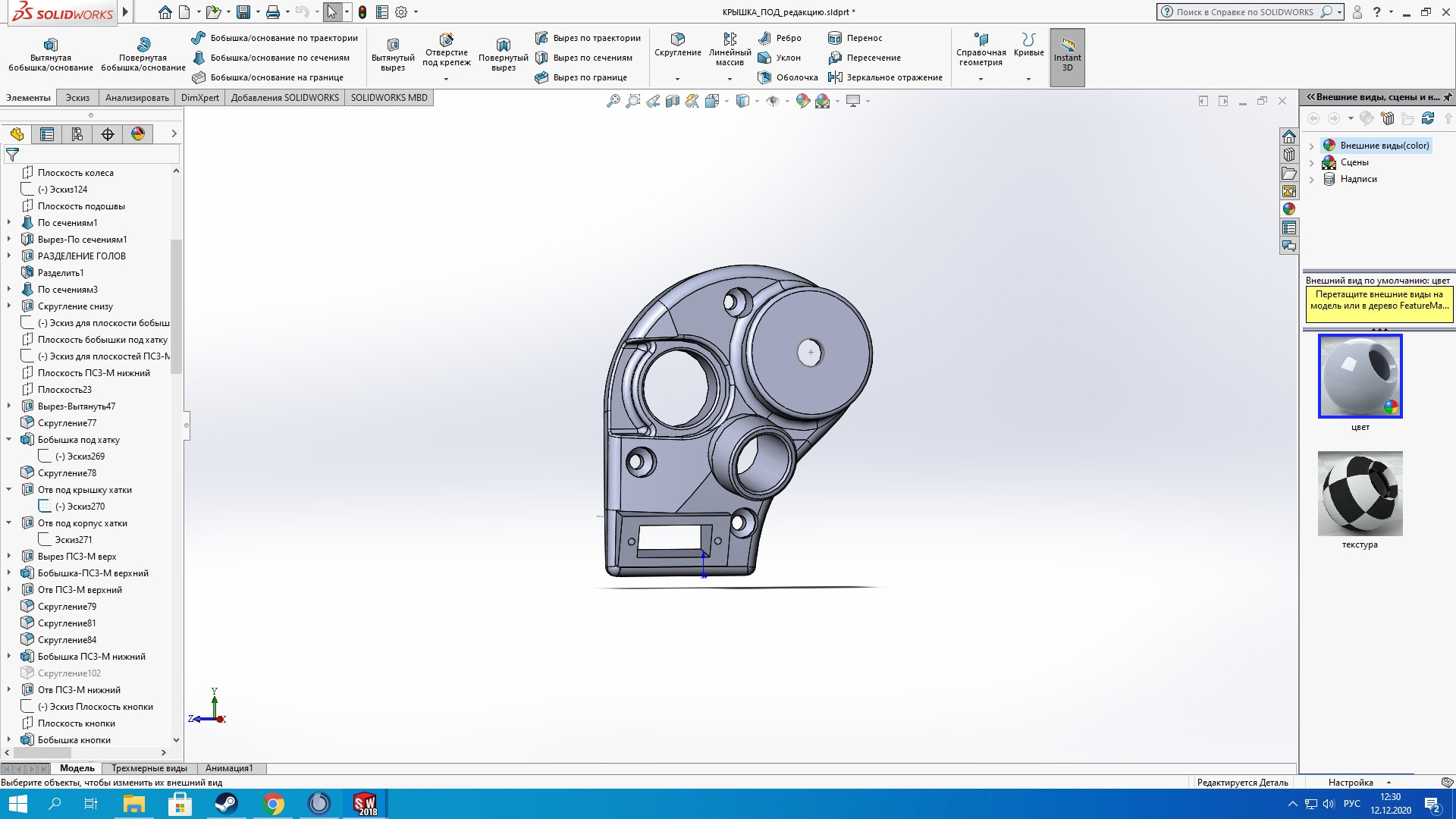
Task: Open Appearances task pane color ball tab
Action: coord(1289,209)
